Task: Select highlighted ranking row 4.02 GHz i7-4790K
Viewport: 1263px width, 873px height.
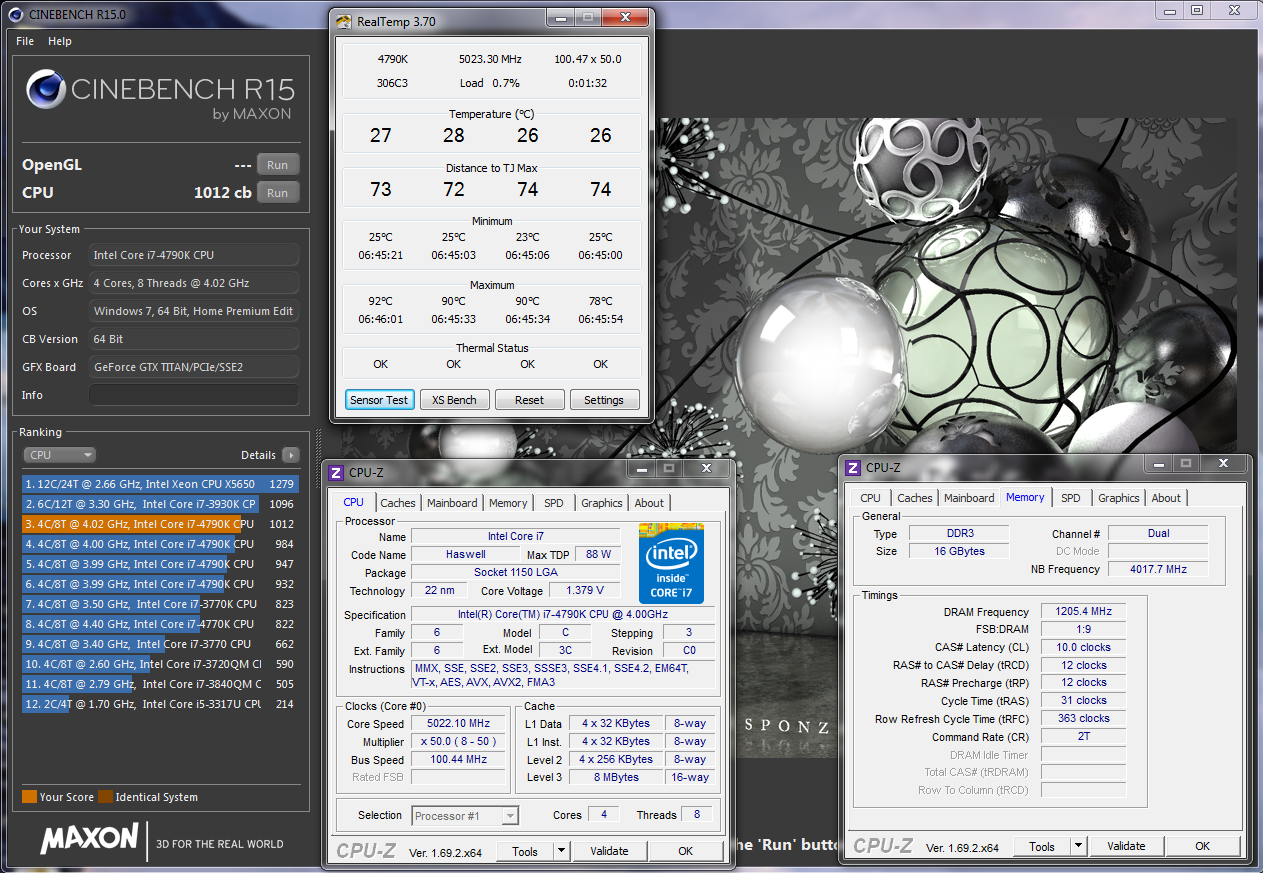Action: [160, 524]
